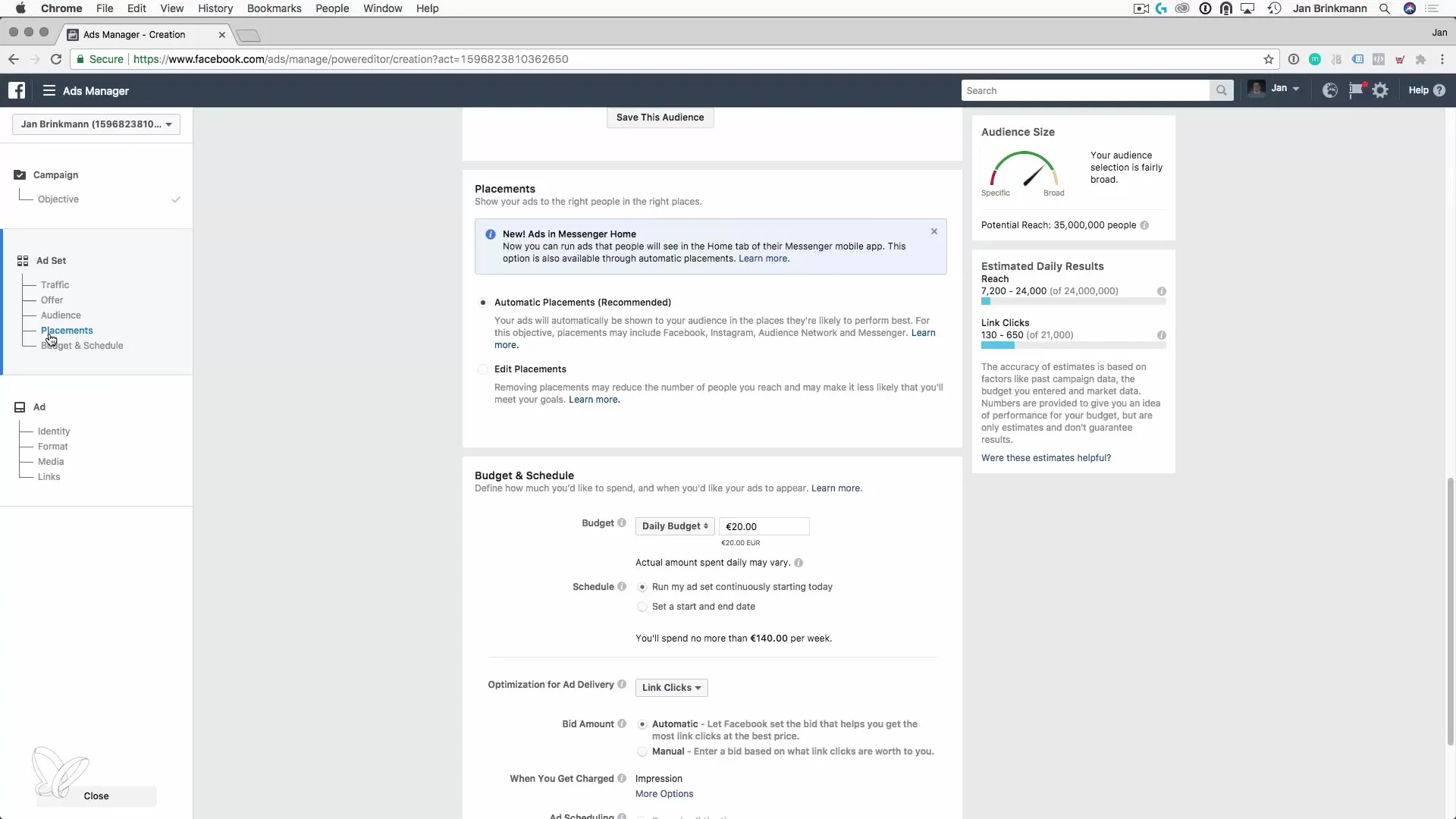Open the flag notifications icon with red badge

1356,90
